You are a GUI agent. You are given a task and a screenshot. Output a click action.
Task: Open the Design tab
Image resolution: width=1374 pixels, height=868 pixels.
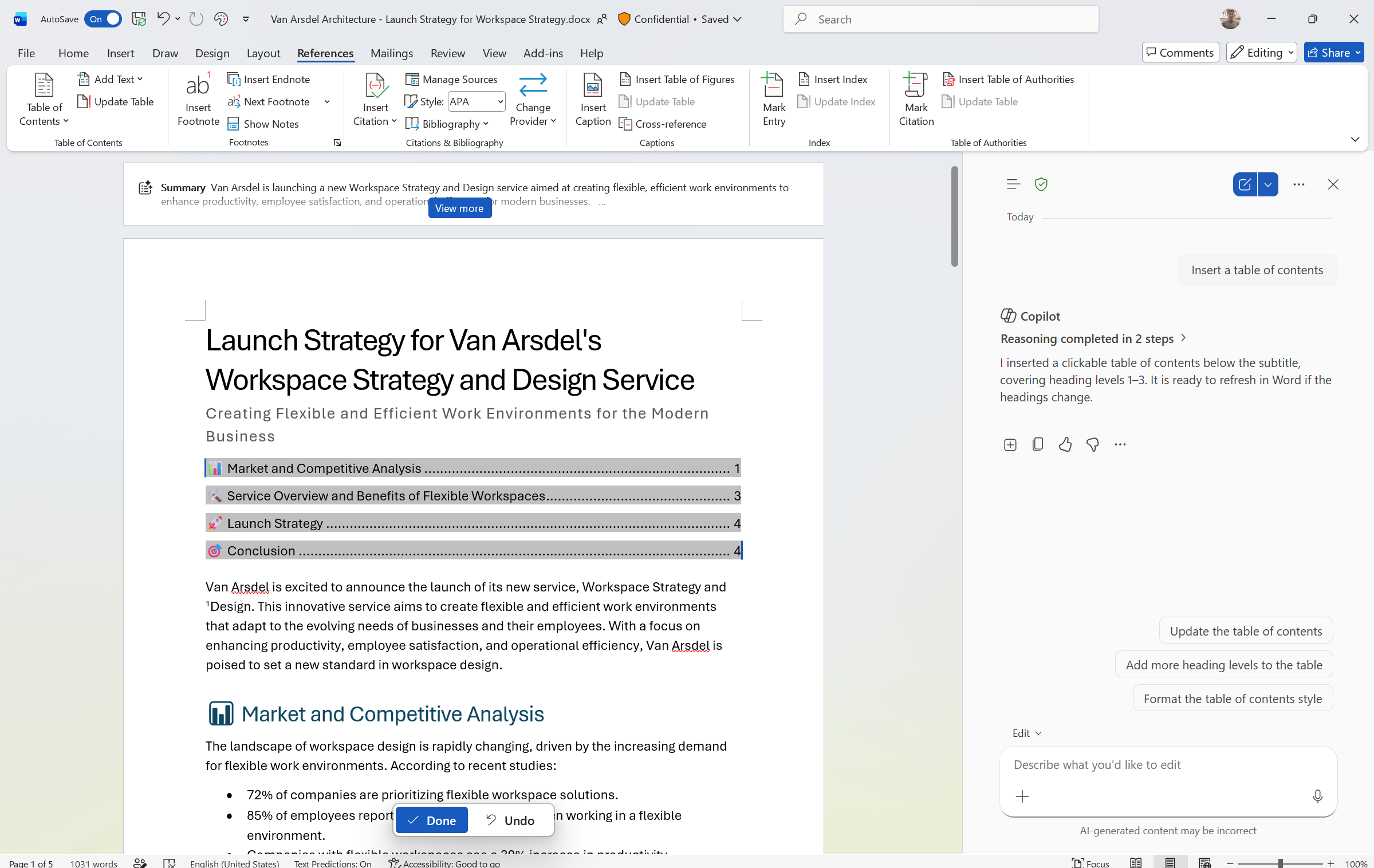[212, 53]
